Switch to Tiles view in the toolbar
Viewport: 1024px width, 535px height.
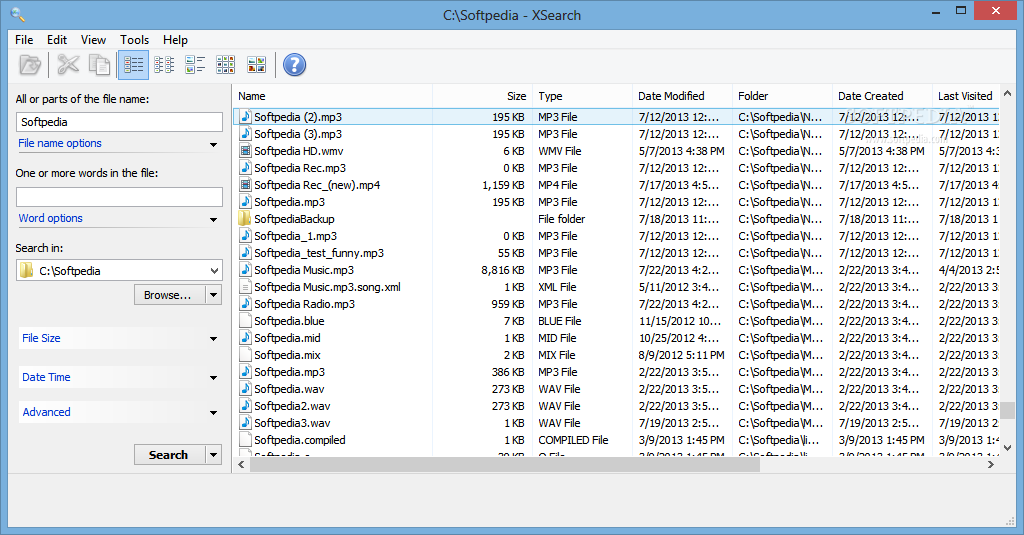click(195, 65)
